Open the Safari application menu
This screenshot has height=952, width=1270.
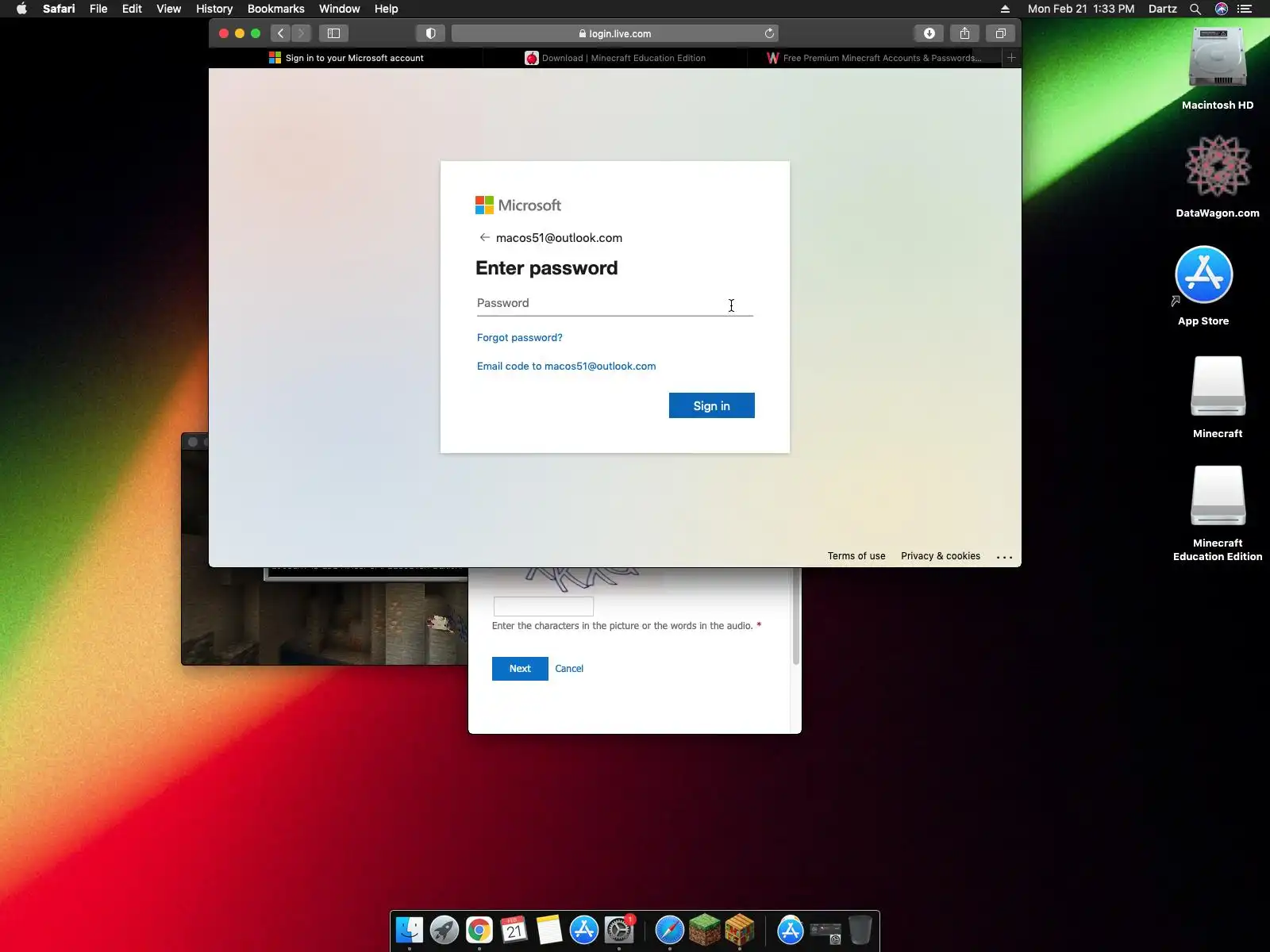59,9
